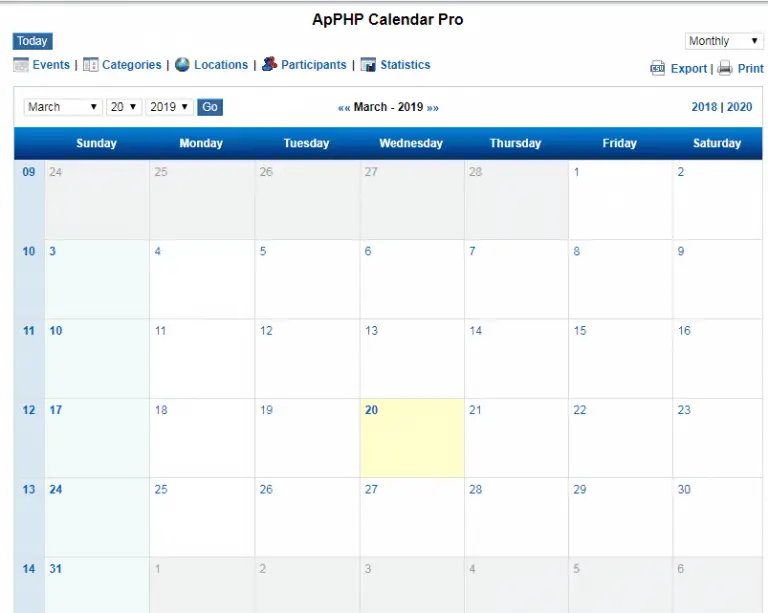768x613 pixels.
Task: Select Saturday March 23
Action: (x=718, y=438)
